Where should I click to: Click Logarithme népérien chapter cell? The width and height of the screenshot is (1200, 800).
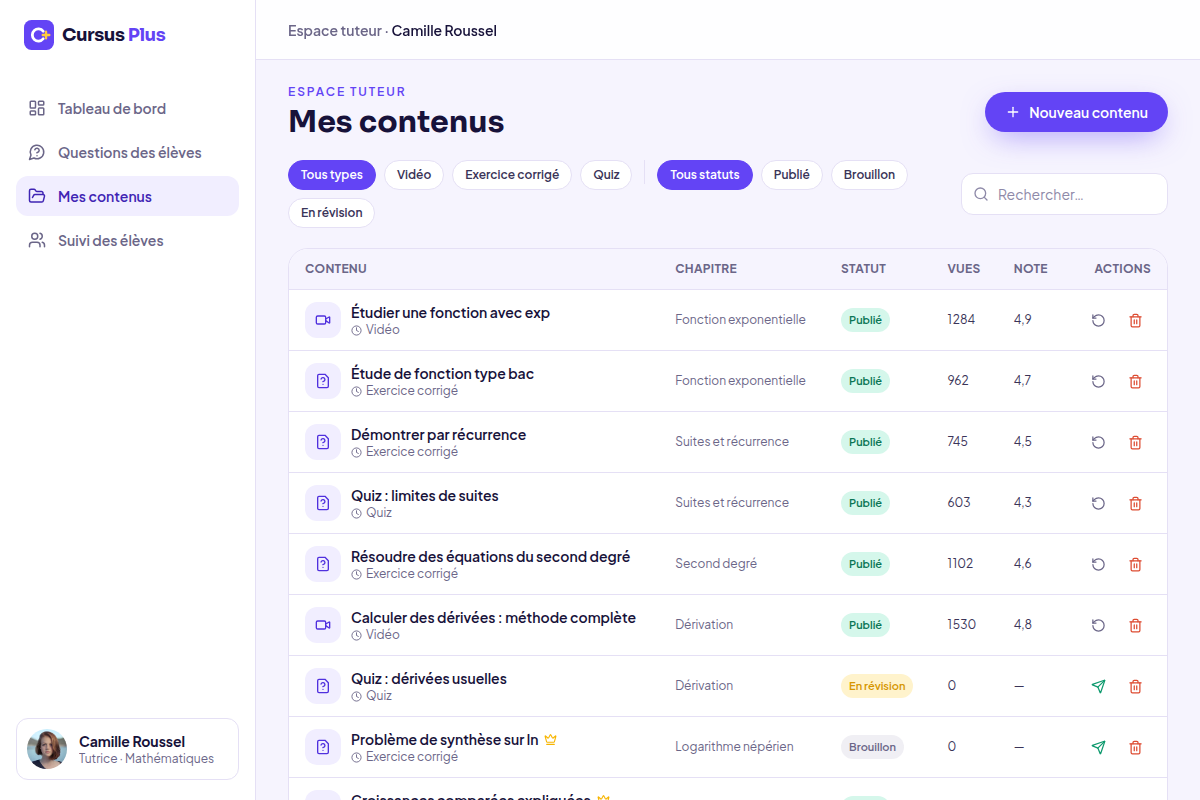(x=734, y=747)
